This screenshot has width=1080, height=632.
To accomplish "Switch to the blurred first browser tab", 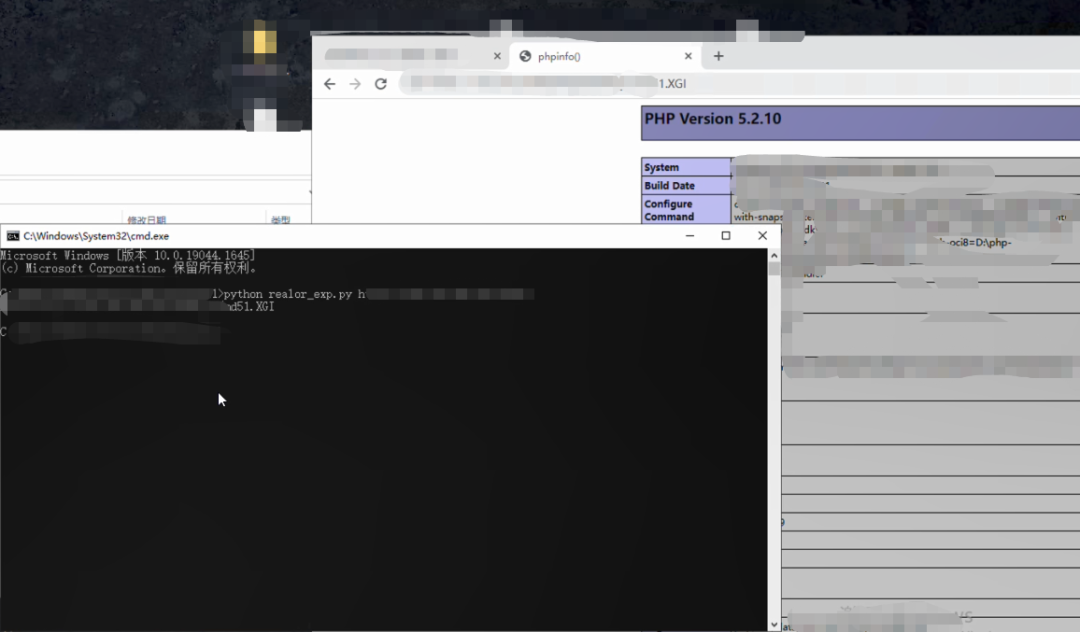I will [x=412, y=56].
